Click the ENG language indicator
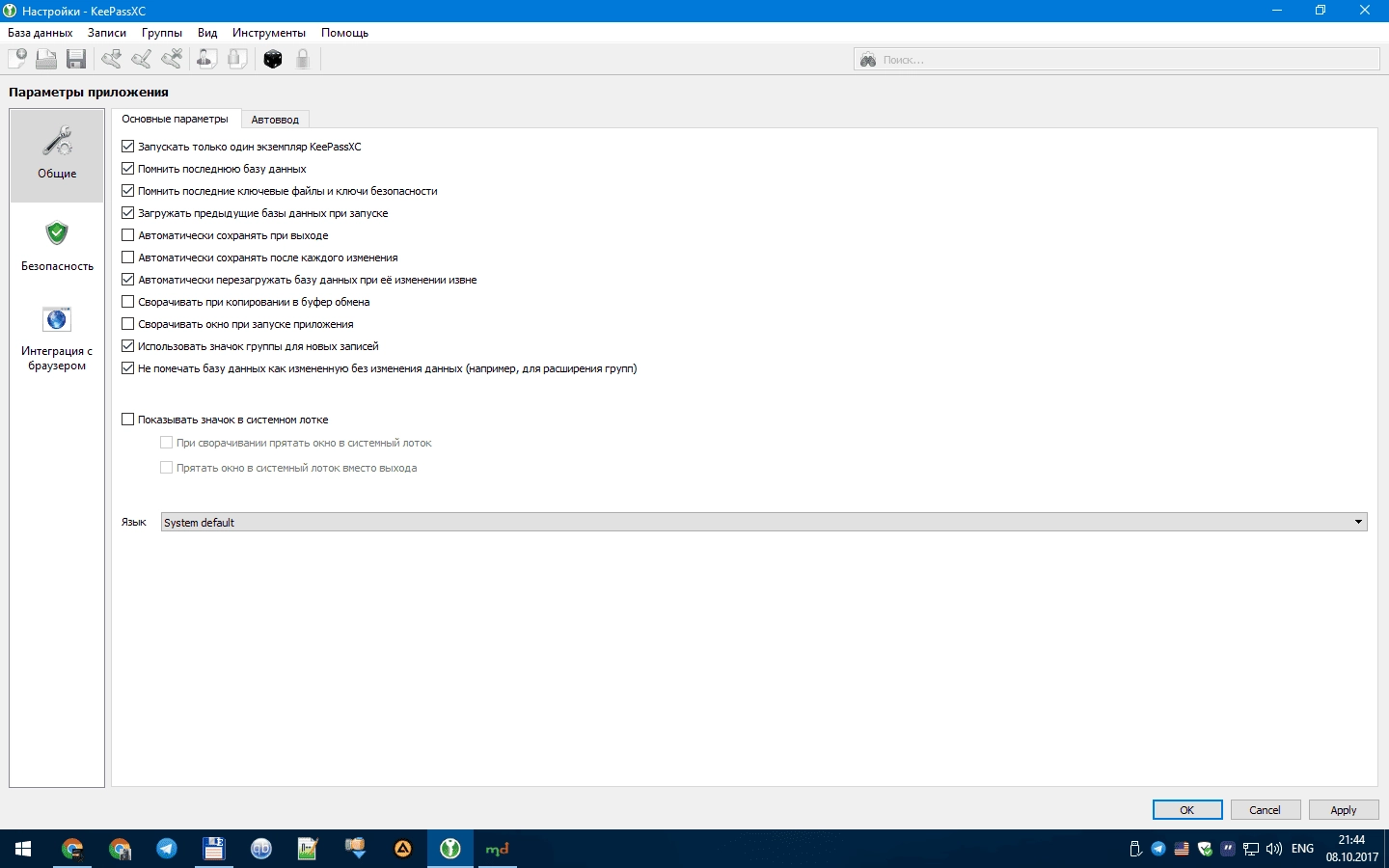The height and width of the screenshot is (868, 1389). (1302, 849)
